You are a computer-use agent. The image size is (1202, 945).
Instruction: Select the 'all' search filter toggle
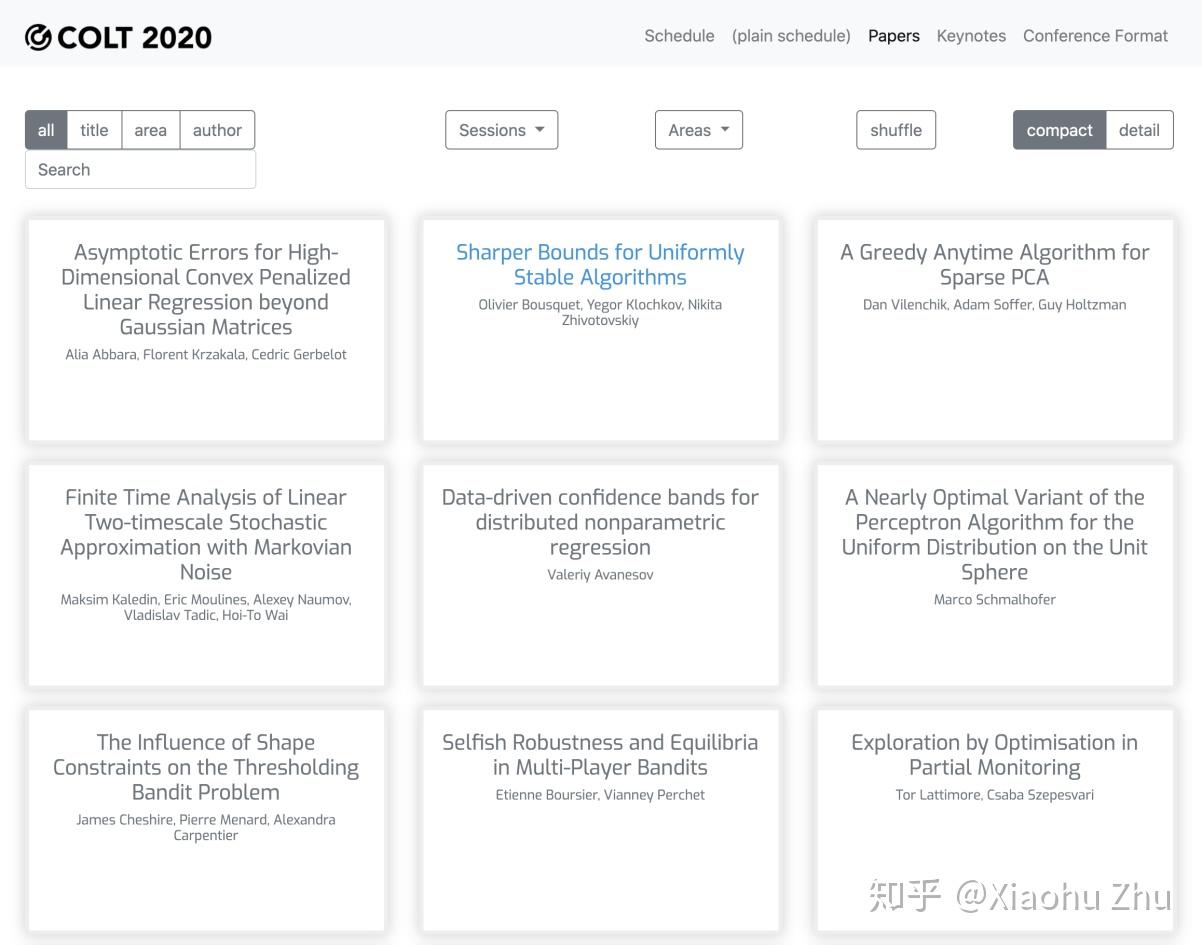46,130
